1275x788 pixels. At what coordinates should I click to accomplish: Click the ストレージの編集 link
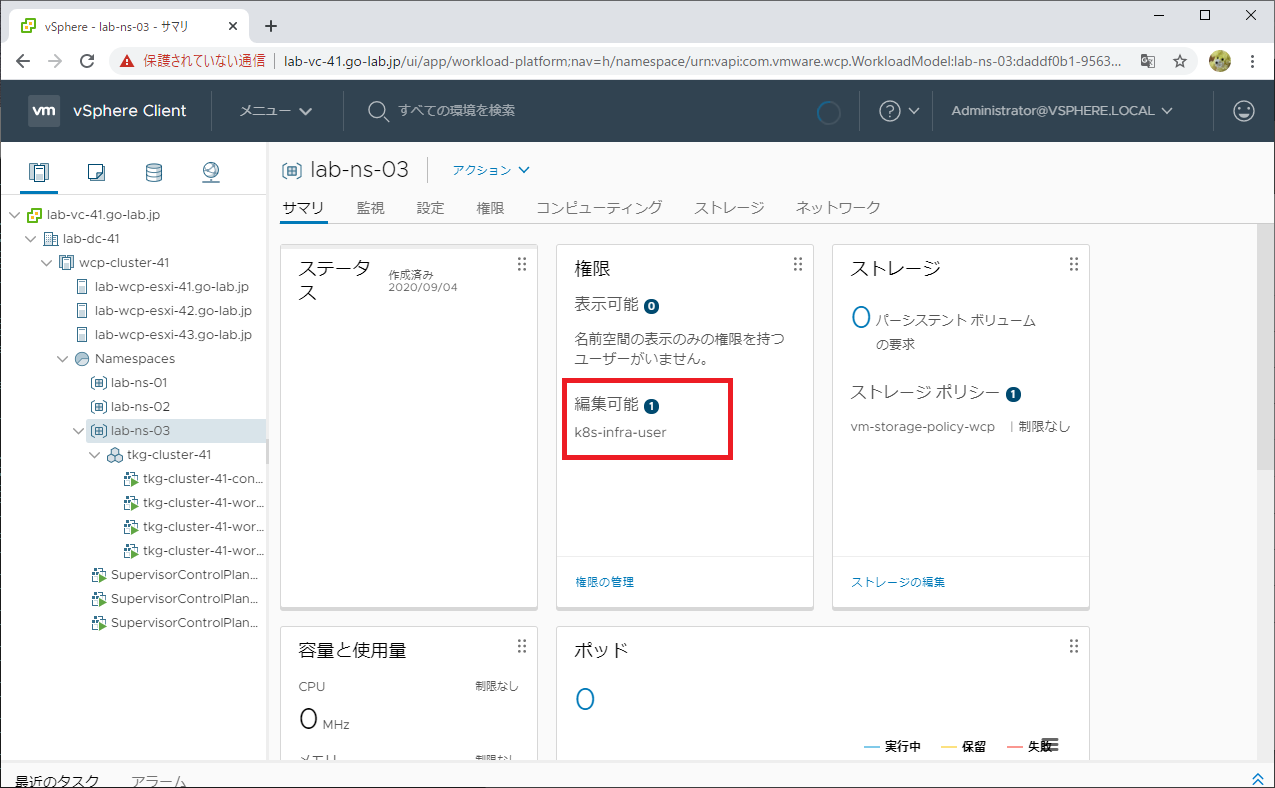pos(897,582)
